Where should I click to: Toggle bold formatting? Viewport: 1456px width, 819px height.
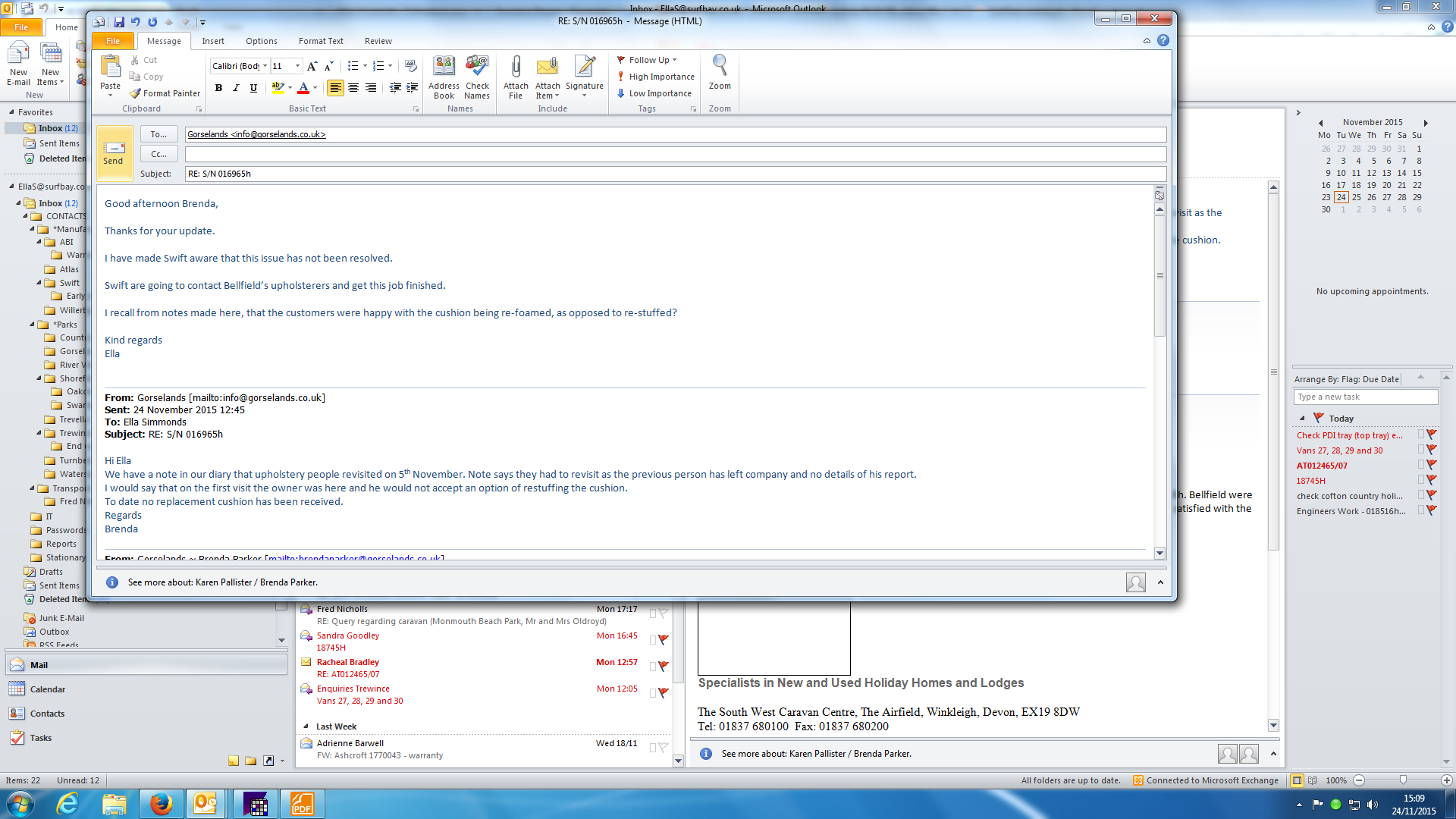(x=218, y=88)
